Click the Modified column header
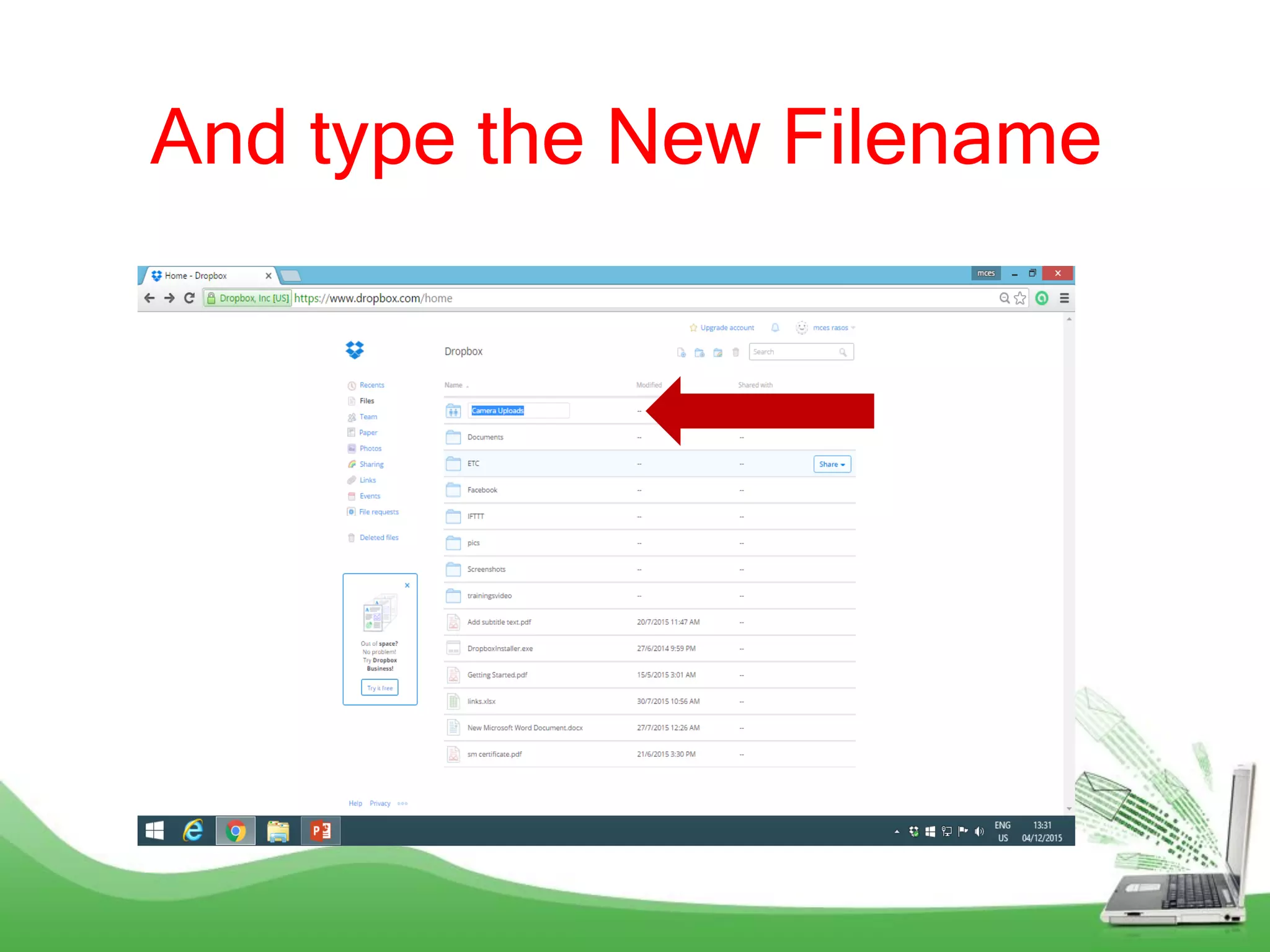This screenshot has height=952, width=1270. tap(649, 385)
